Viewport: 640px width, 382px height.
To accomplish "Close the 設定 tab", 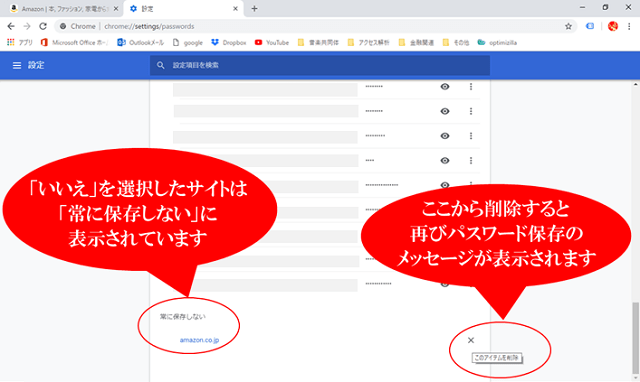I will [x=235, y=9].
